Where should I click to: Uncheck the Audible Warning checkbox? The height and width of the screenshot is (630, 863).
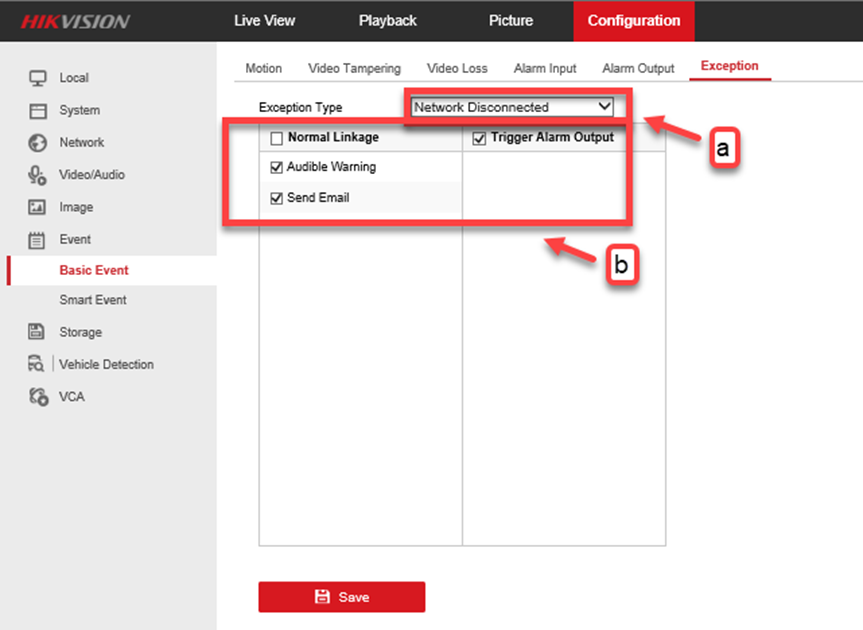pyautogui.click(x=277, y=168)
